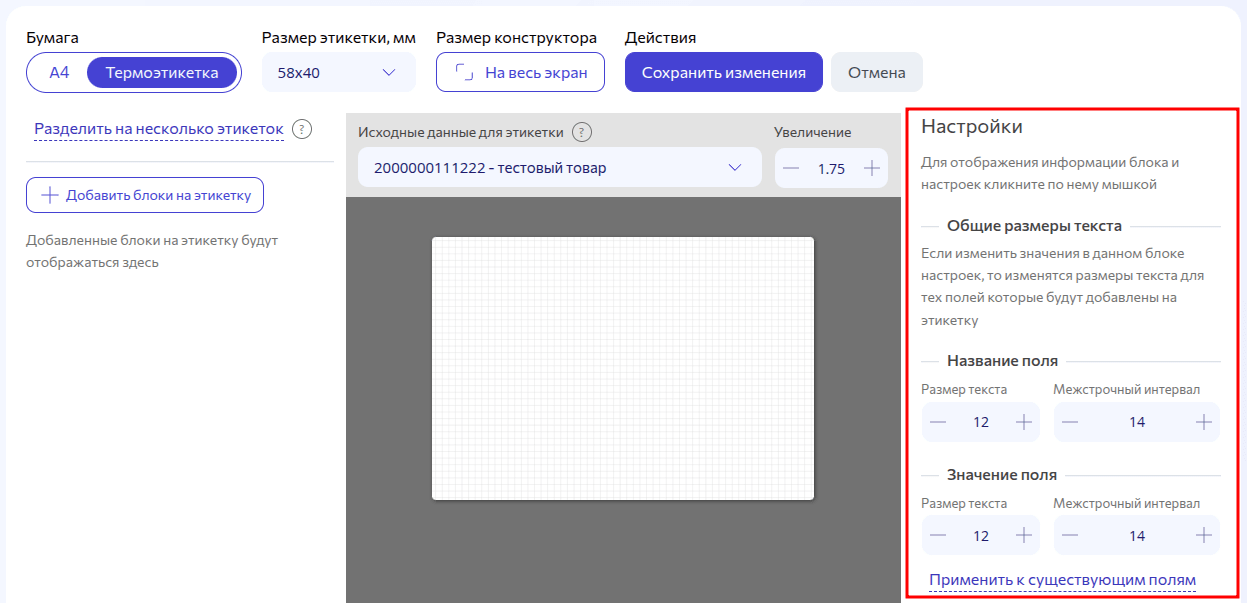
Task: Click help icon next to 'Разделить на несколько этикеток'
Action: [303, 129]
